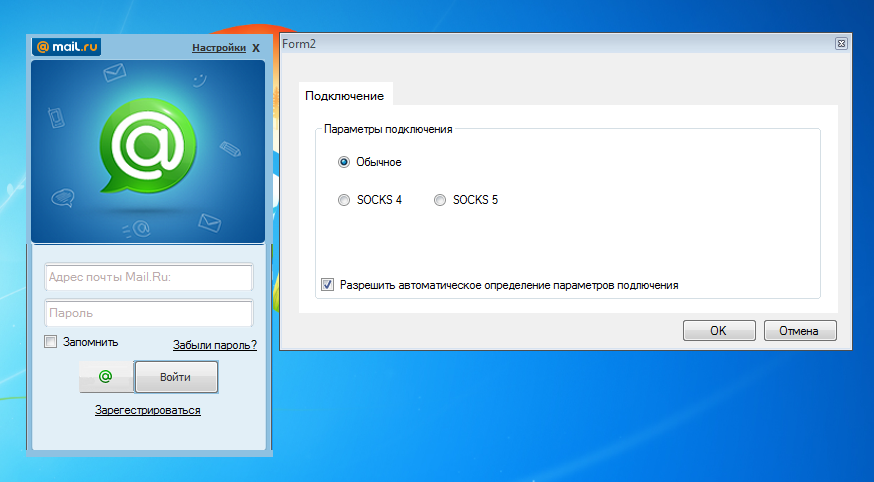
Task: Select the SOCKS 5 radio button
Action: pos(440,200)
